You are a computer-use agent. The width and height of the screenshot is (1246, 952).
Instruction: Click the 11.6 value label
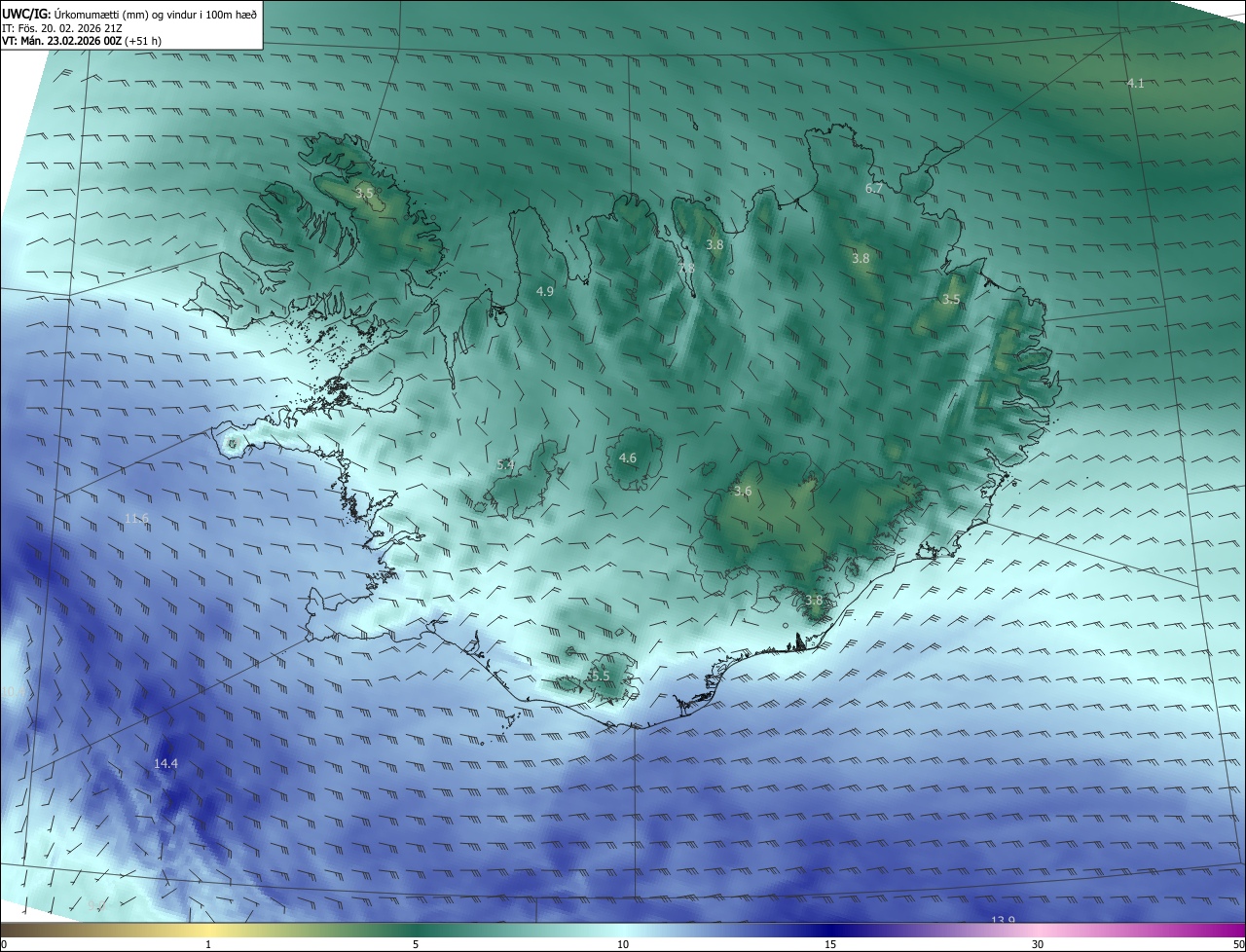(x=136, y=519)
